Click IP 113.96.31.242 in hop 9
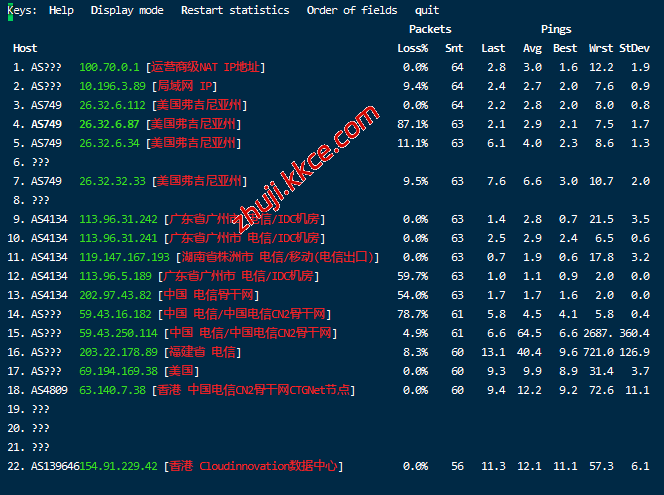Image resolution: width=664 pixels, height=495 pixels. (118, 219)
